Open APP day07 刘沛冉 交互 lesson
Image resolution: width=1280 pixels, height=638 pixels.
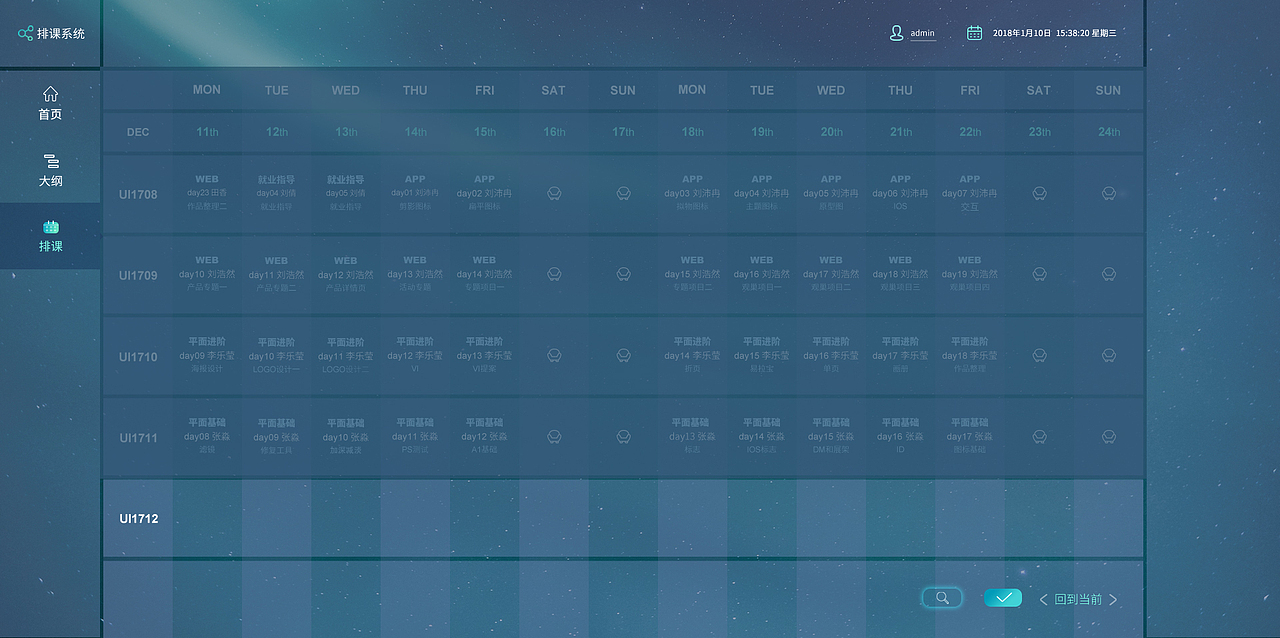970,193
